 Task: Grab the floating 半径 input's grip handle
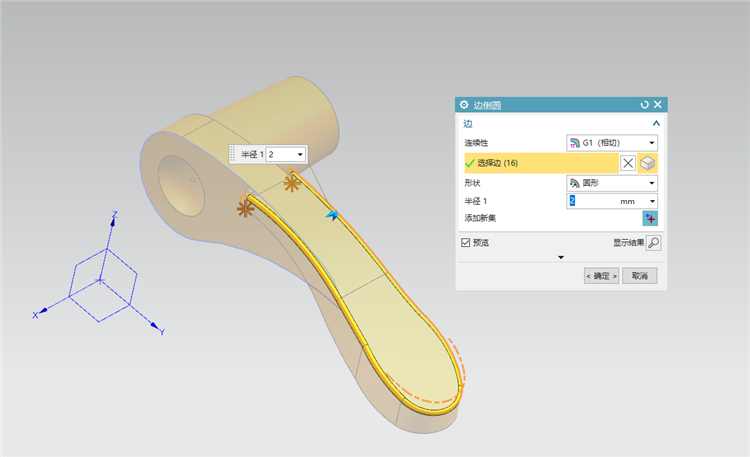coord(232,154)
